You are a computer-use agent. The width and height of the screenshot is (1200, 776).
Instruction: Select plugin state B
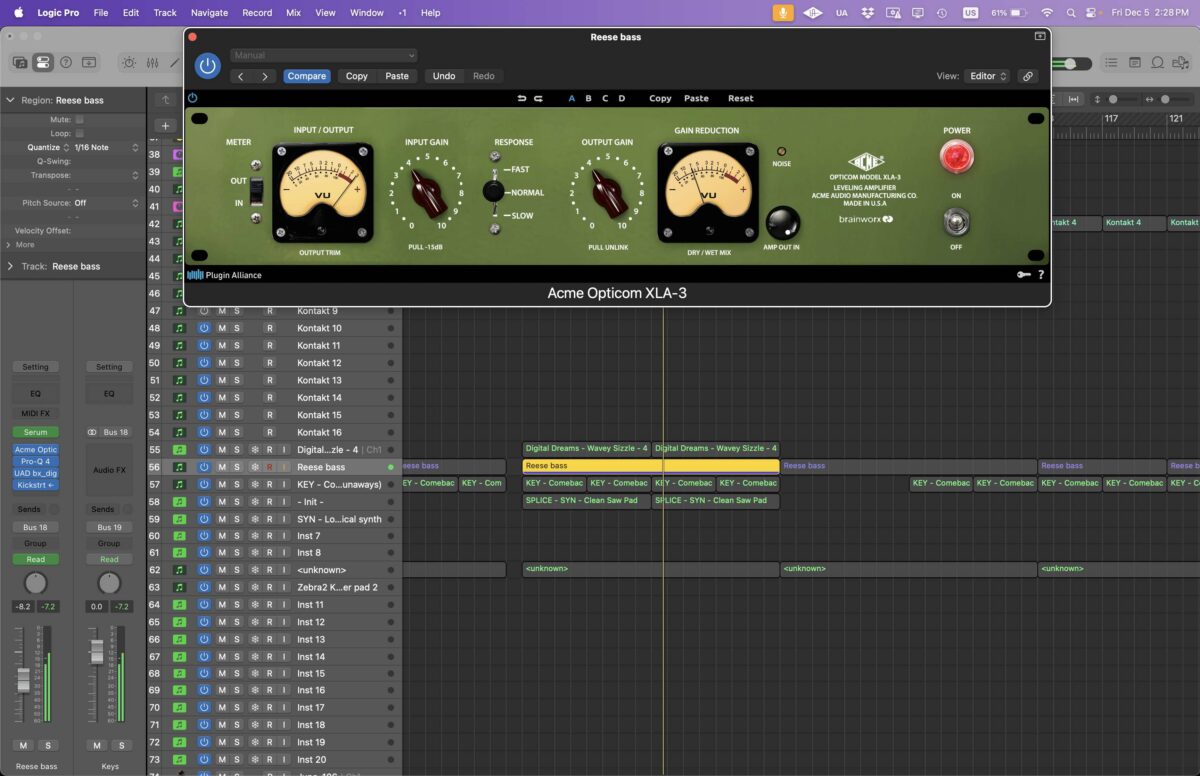tap(588, 98)
